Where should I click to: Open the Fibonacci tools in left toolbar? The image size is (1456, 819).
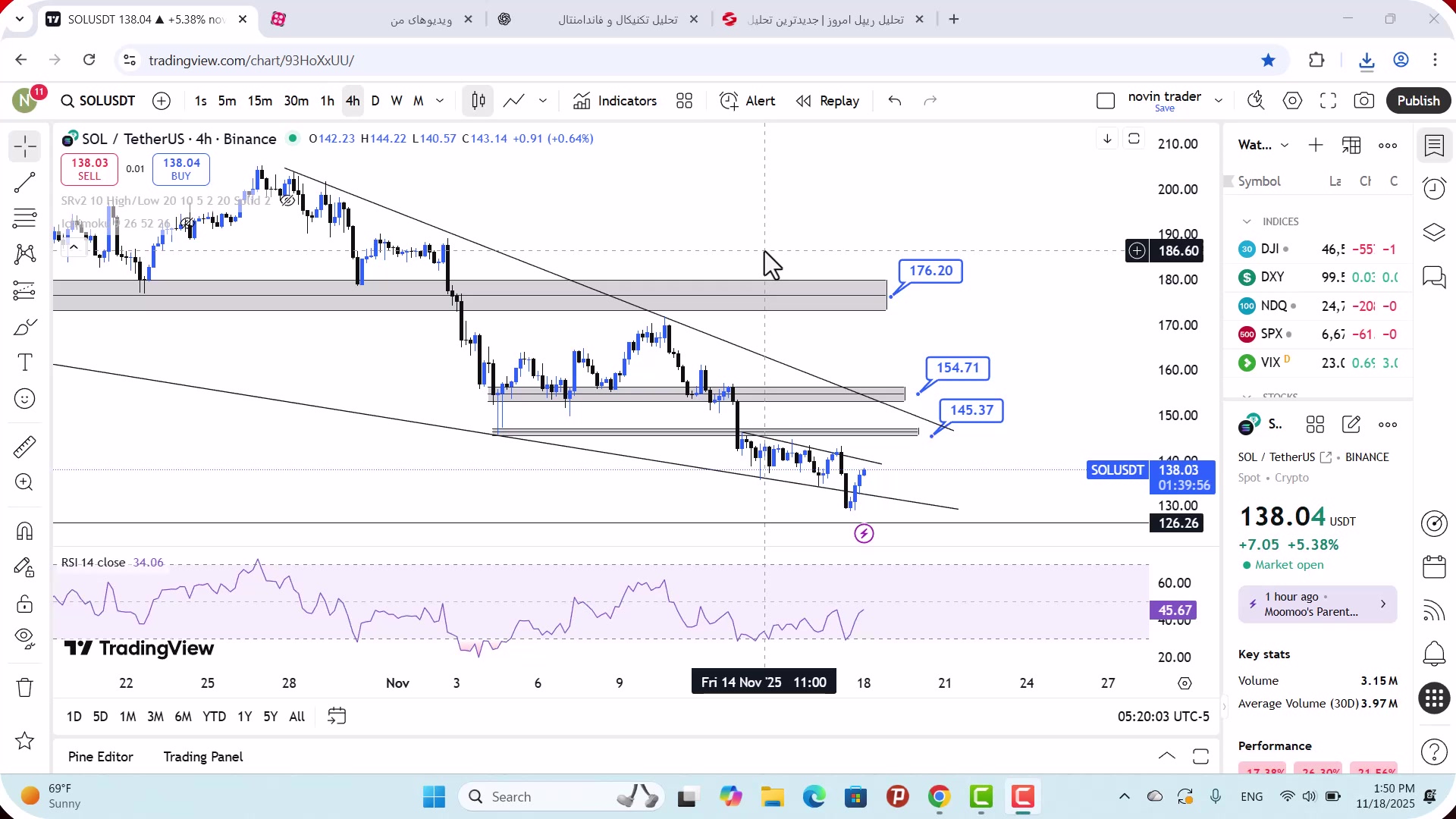[x=25, y=218]
